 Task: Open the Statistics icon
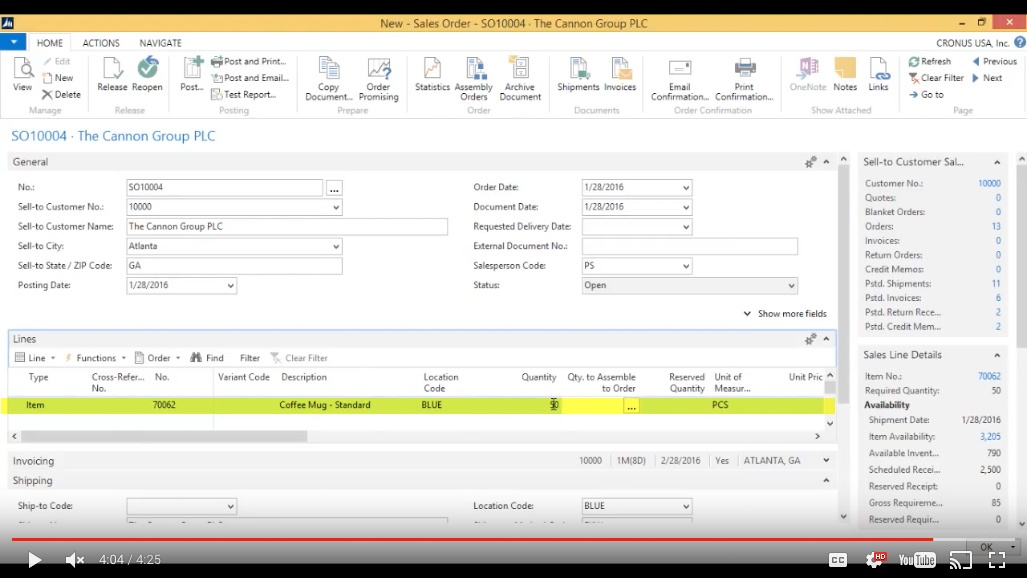(432, 74)
